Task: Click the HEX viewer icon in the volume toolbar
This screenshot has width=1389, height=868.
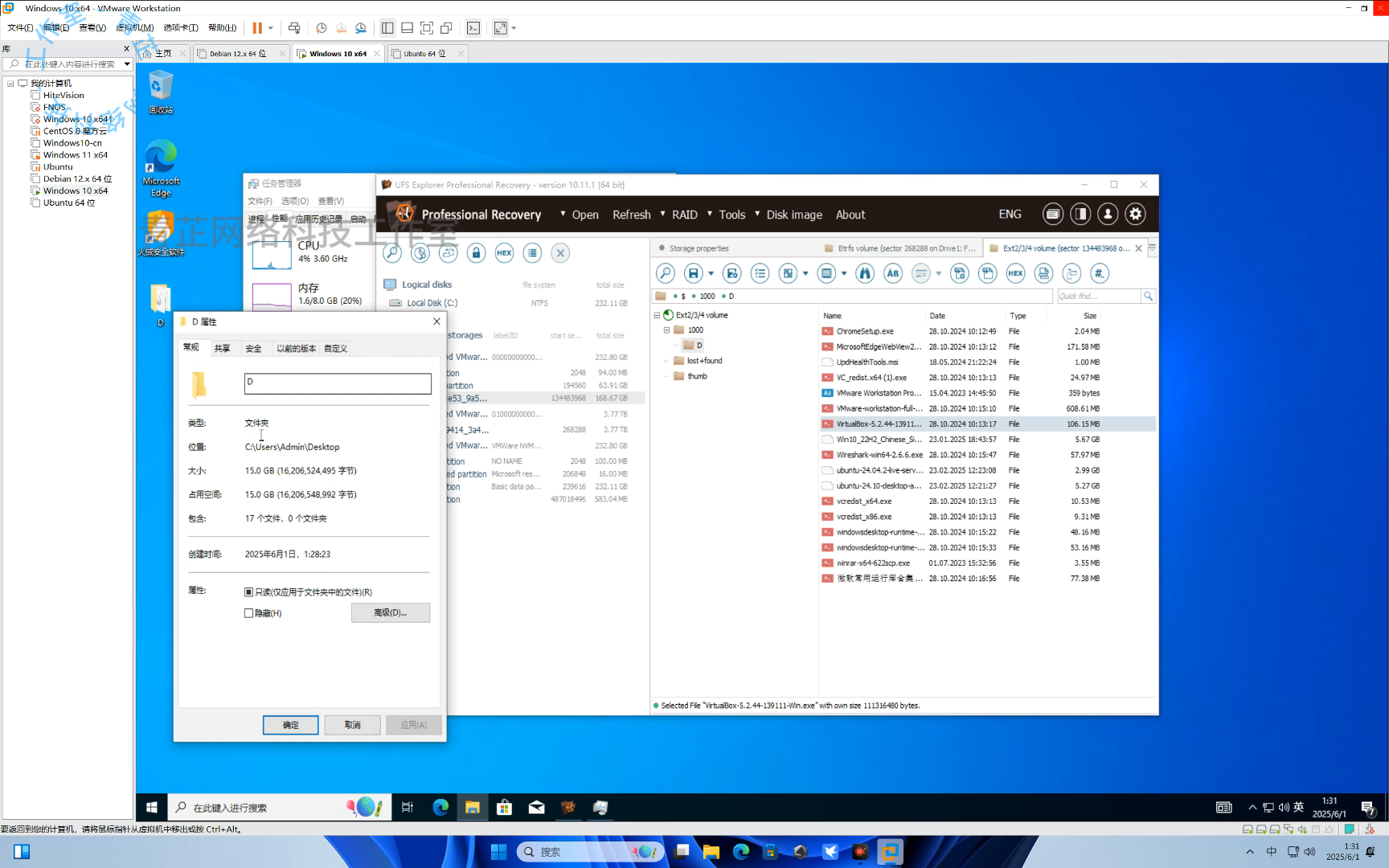Action: [1015, 273]
